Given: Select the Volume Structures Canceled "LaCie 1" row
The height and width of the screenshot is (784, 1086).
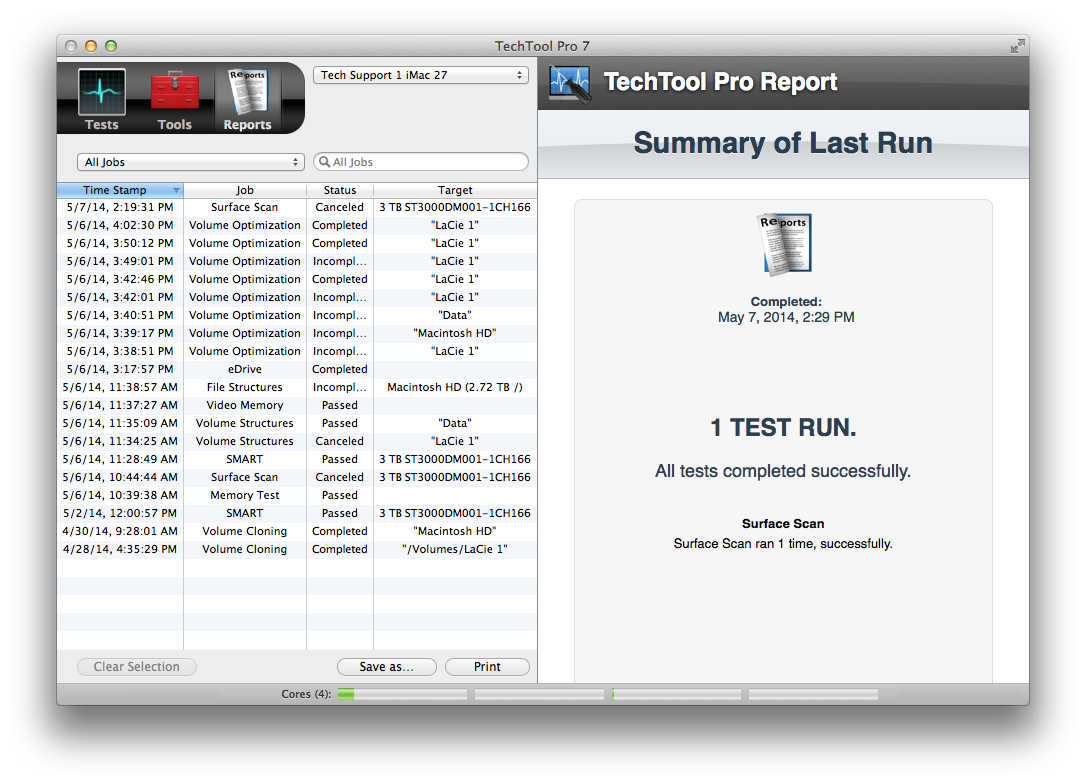Looking at the screenshot, I should click(297, 441).
